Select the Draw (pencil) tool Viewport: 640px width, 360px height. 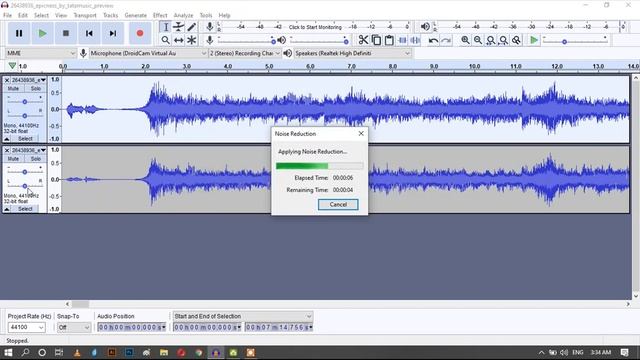click(x=191, y=27)
